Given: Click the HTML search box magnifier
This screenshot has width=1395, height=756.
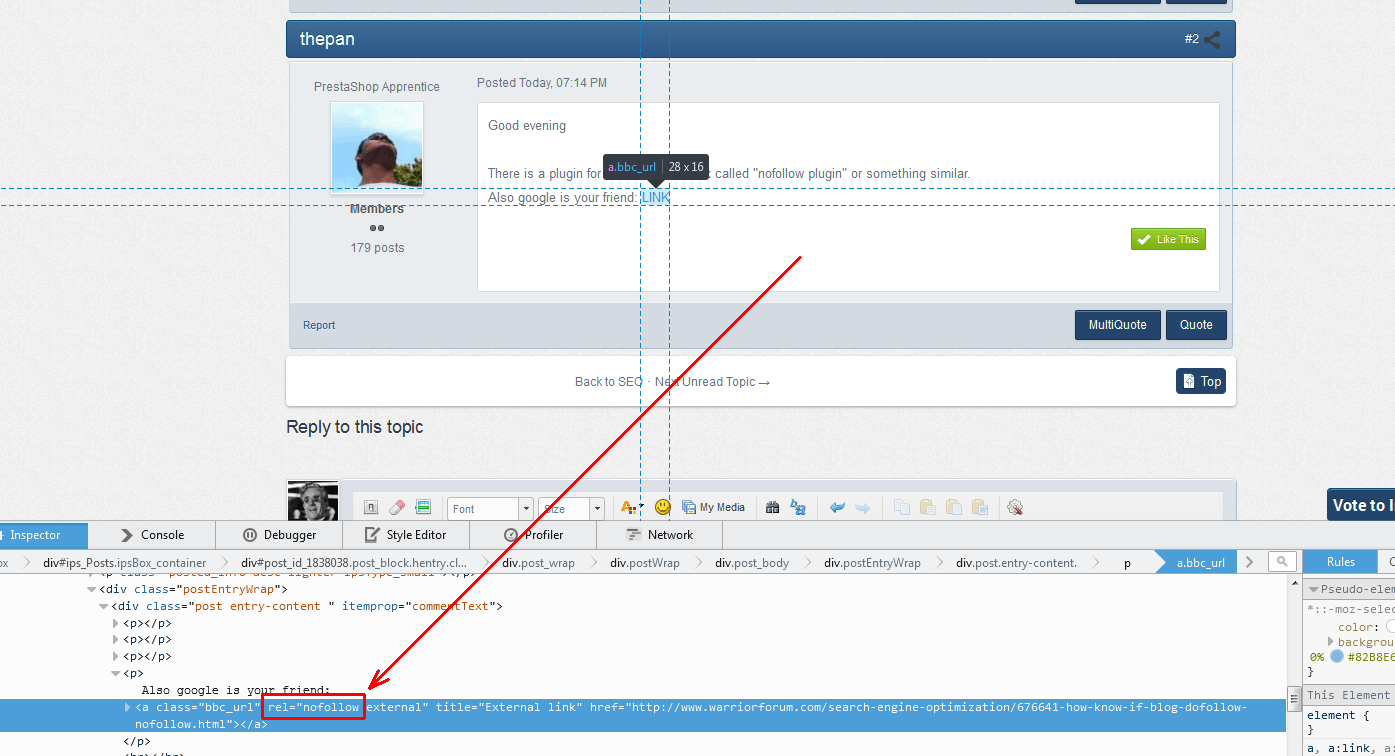Looking at the screenshot, I should coord(1283,562).
